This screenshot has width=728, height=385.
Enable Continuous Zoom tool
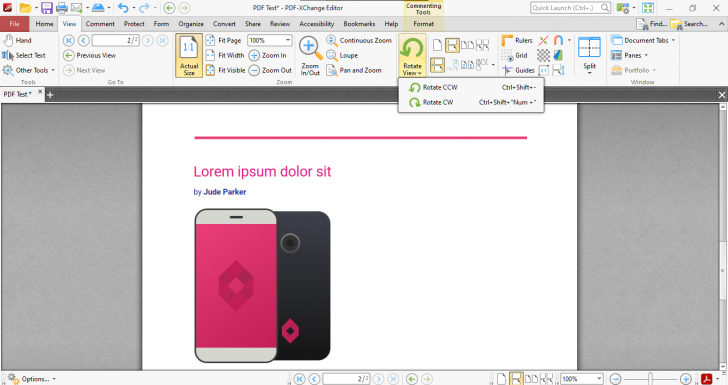coord(359,40)
